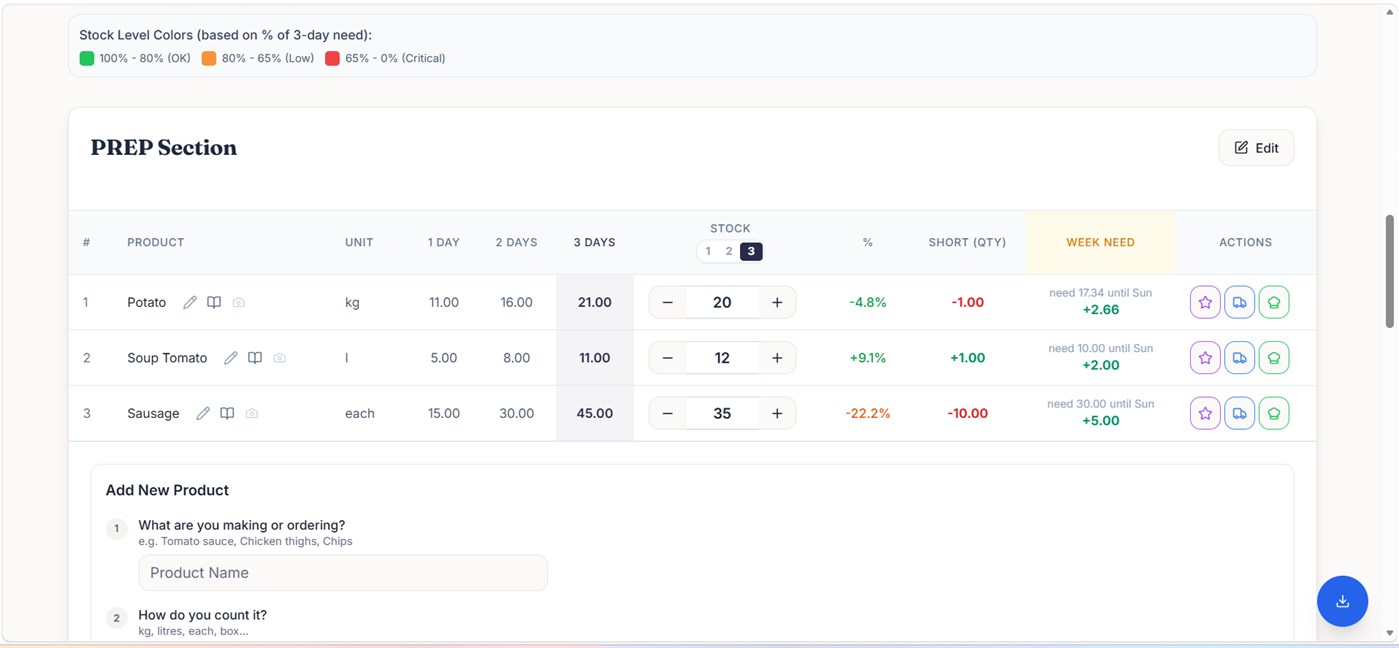1399x648 pixels.
Task: Click the purple star action for Soup Tomato
Action: point(1205,358)
